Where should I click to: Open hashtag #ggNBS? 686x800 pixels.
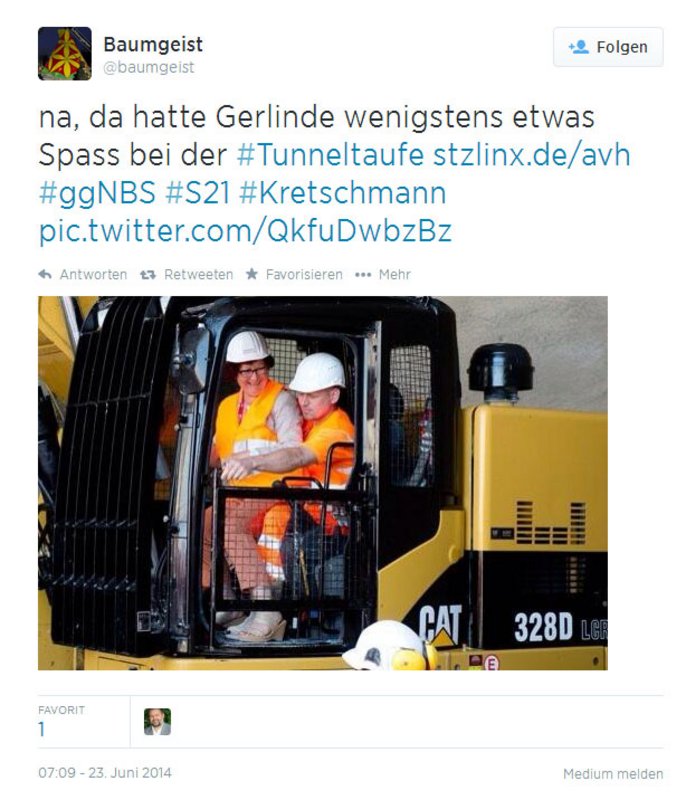pos(97,193)
